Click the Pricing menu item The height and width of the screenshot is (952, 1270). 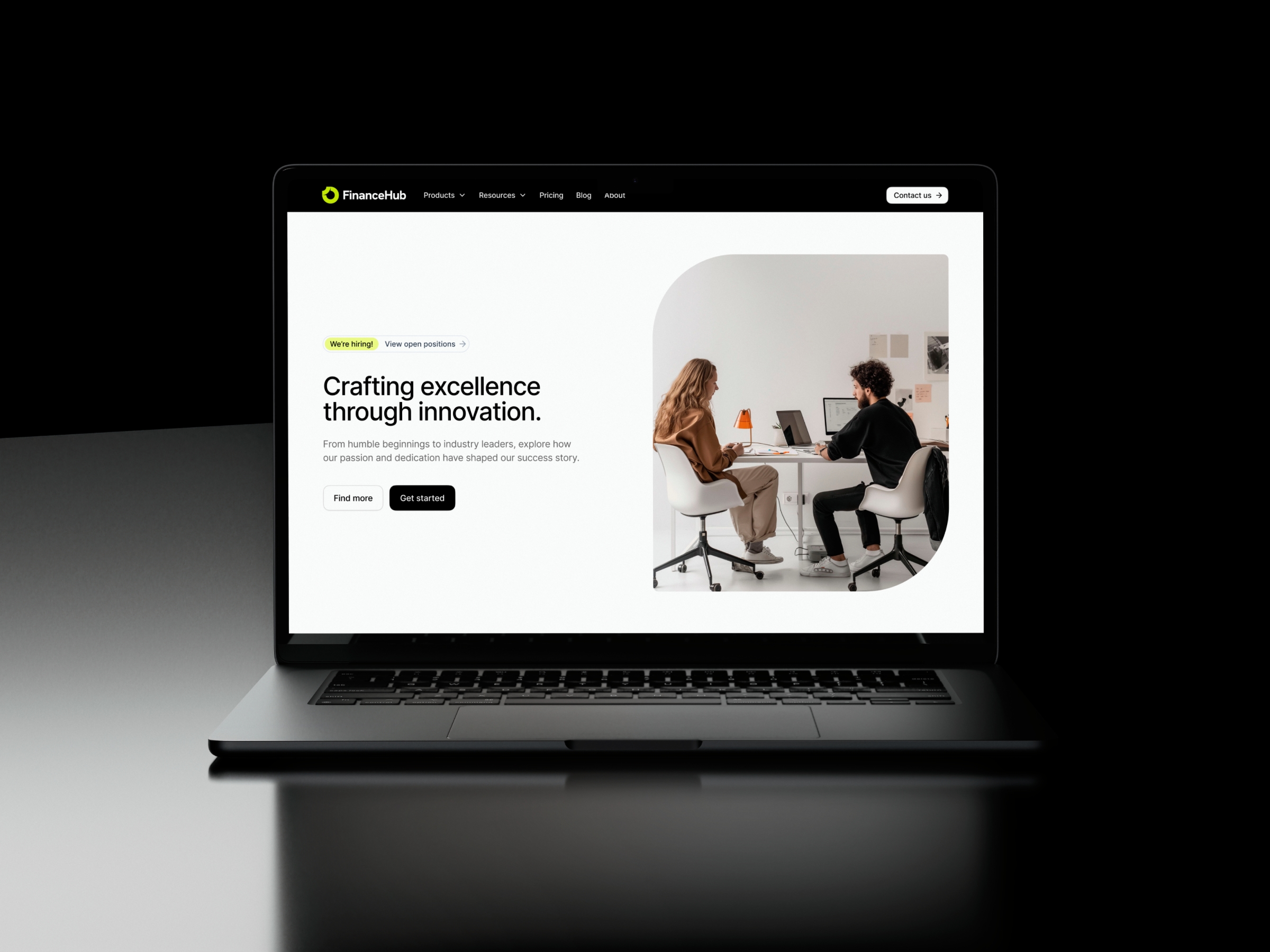(x=551, y=195)
